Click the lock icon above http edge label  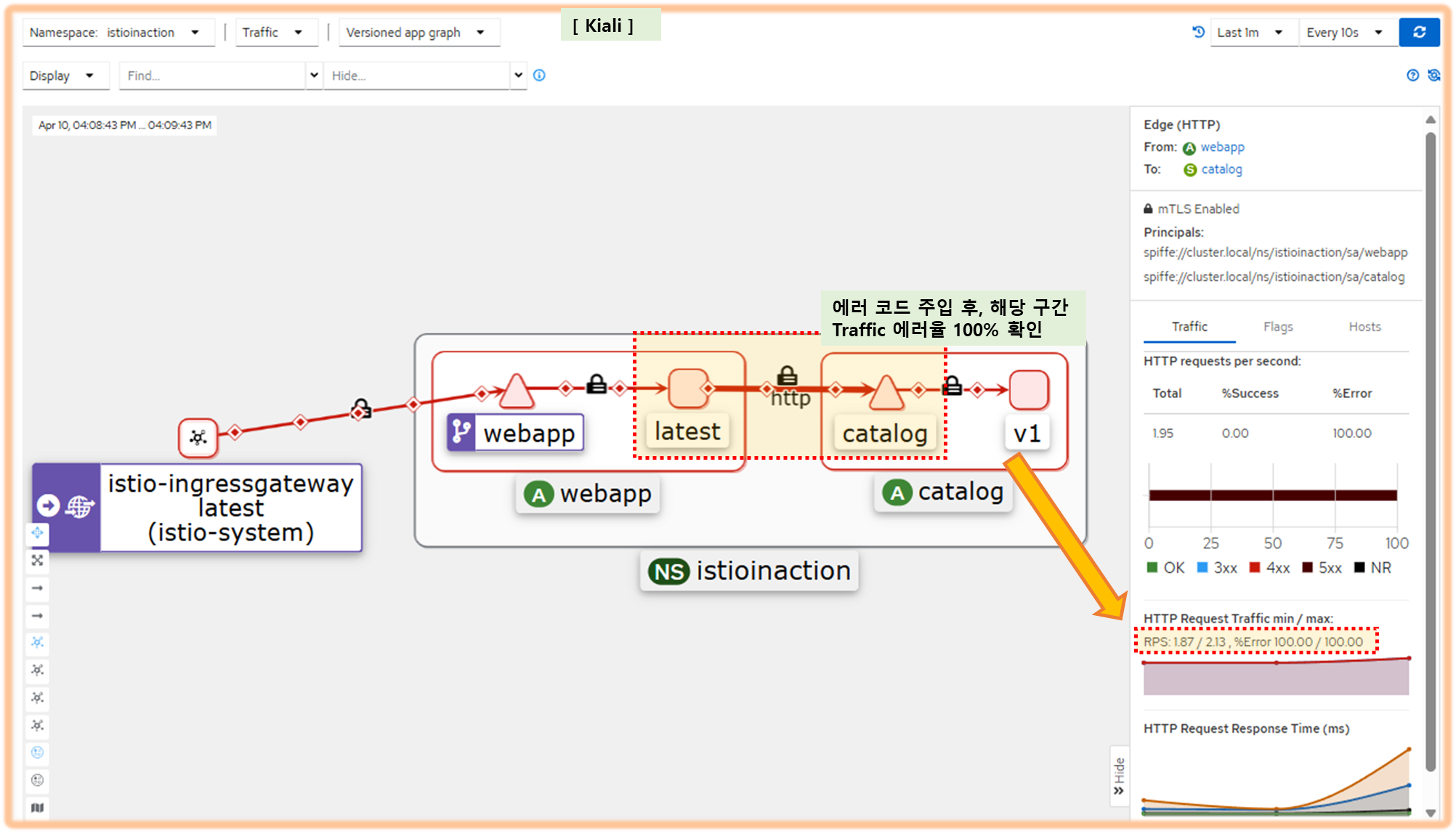(x=788, y=375)
